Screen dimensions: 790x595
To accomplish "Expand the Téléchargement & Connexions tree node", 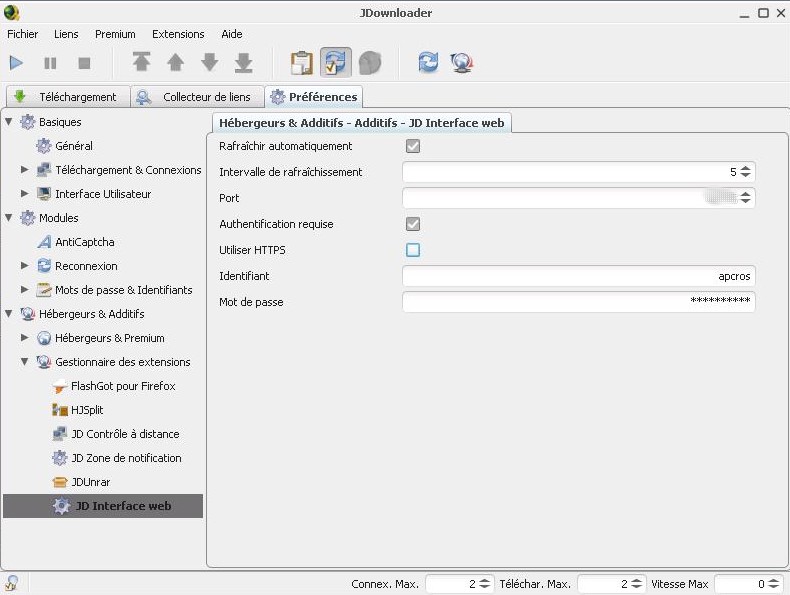I will [25, 170].
